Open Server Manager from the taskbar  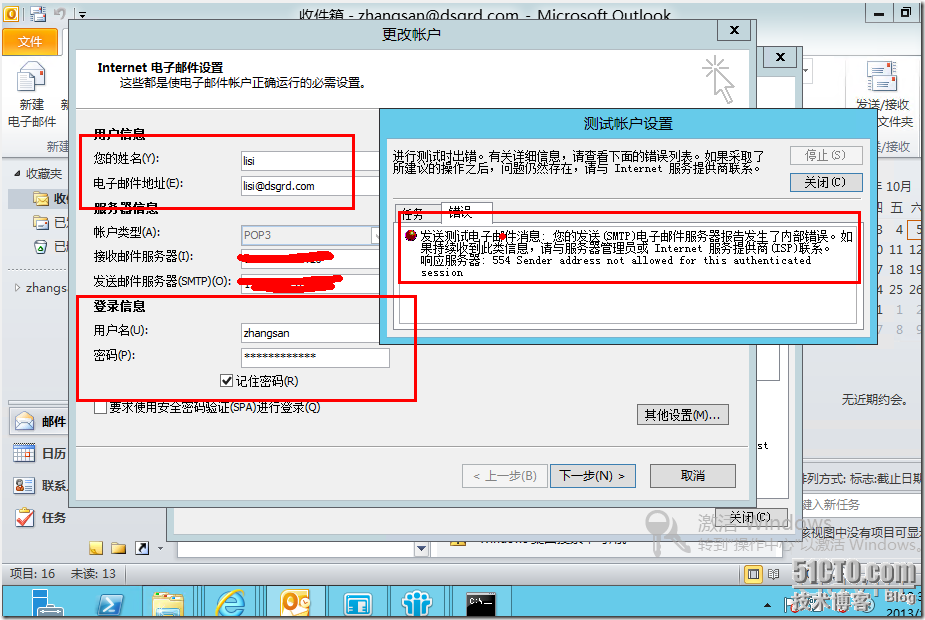(47, 604)
